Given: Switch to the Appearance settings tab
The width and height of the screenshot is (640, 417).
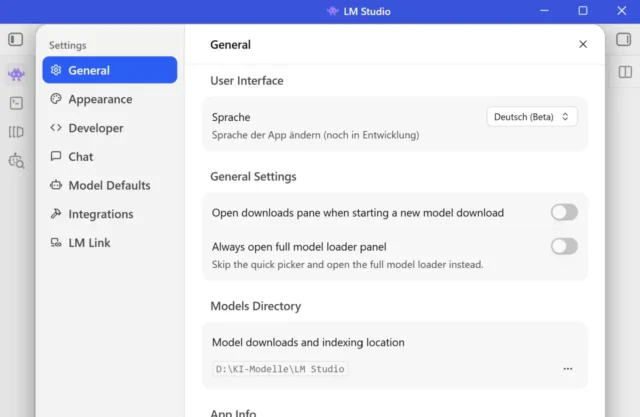Looking at the screenshot, I should (100, 99).
